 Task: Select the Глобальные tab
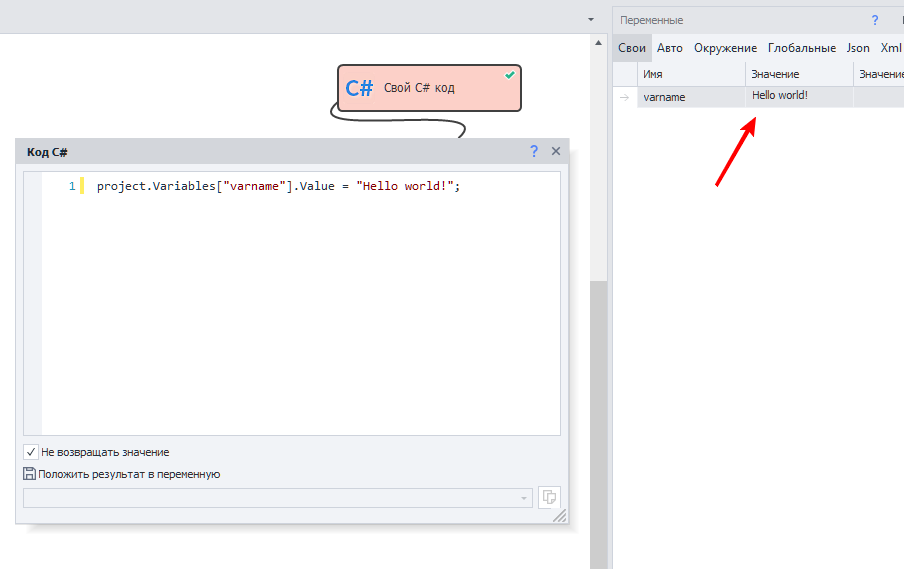801,47
